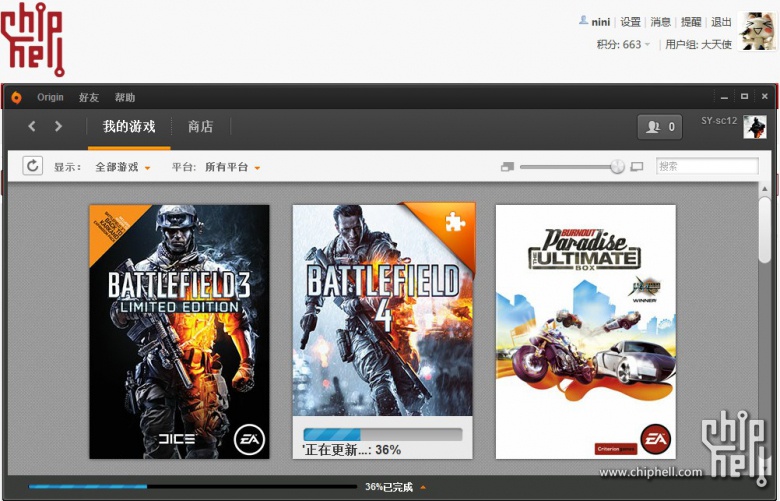
Task: Click the 36%已完成 status text
Action: pyautogui.click(x=389, y=487)
